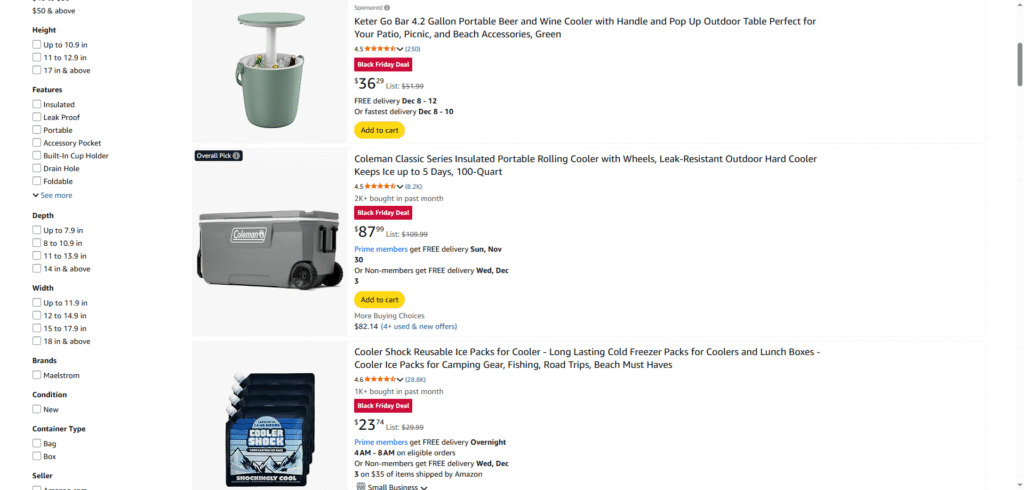Add Coleman rolling cooler to cart
Viewport: 1024px width, 490px height.
[x=379, y=300]
